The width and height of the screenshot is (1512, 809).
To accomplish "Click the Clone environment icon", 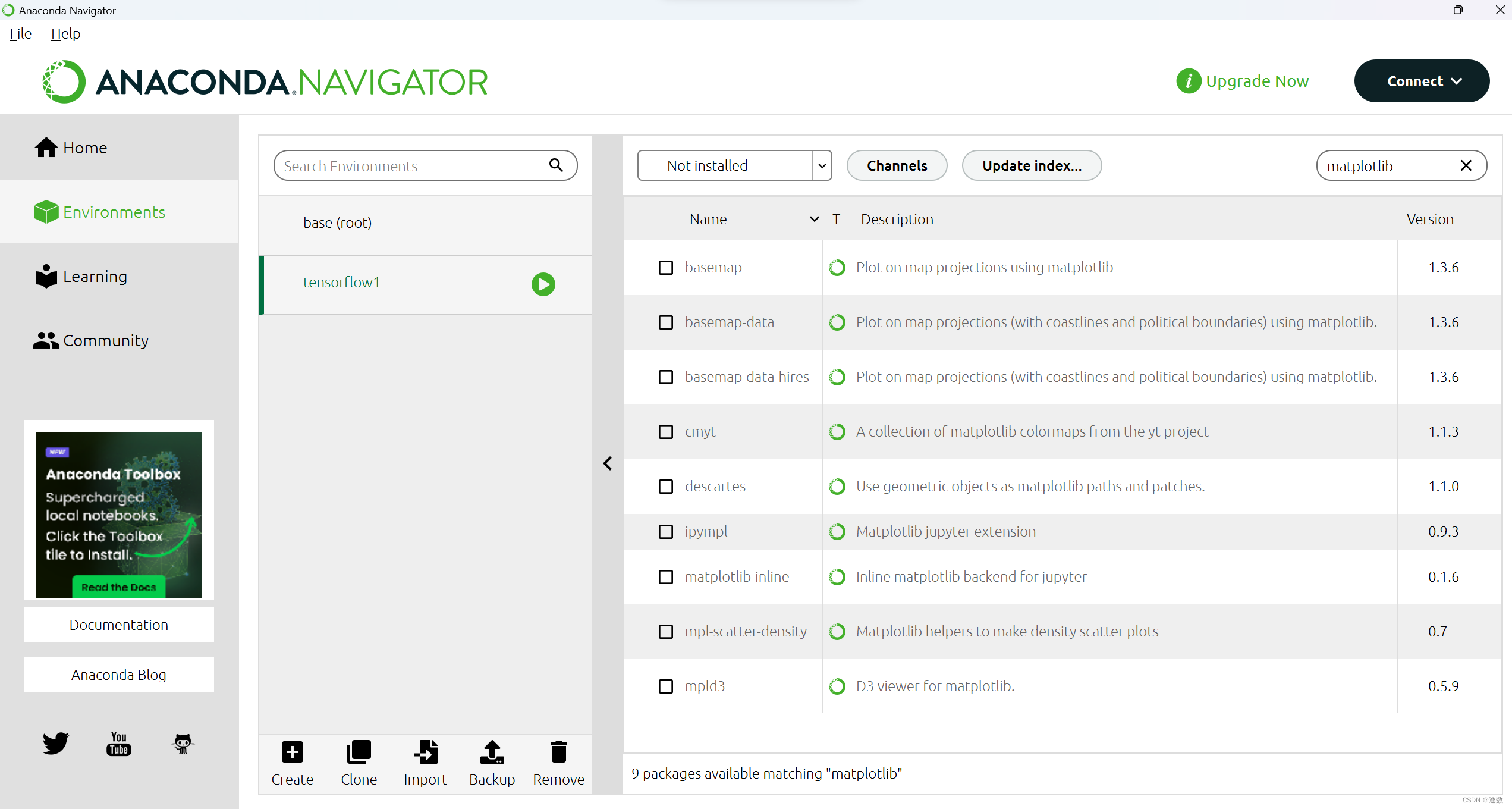I will pyautogui.click(x=359, y=752).
